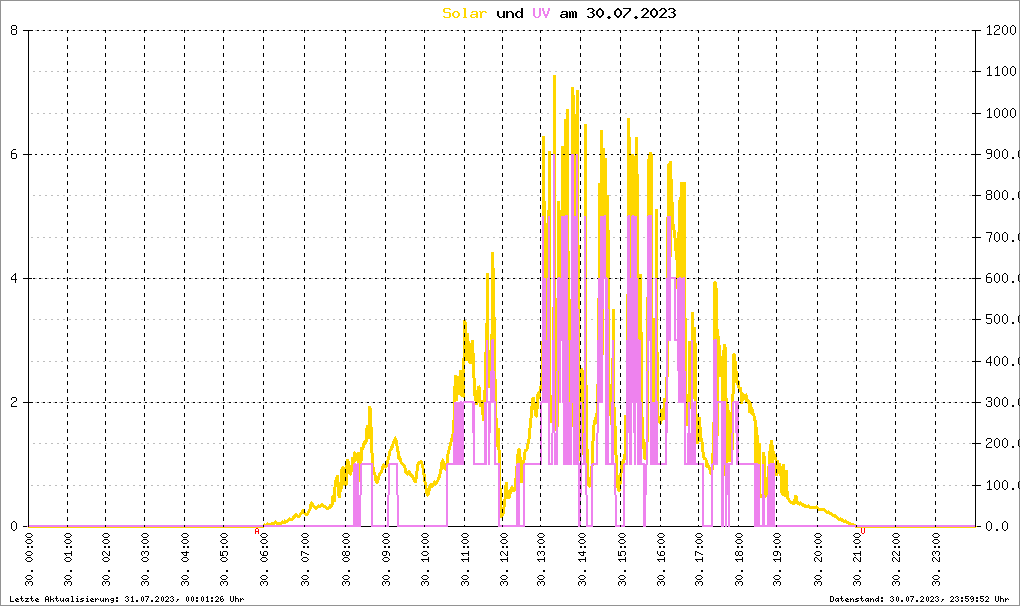Click time label '30. 04:00'
Viewport: 1020px width, 606px height.
point(185,559)
